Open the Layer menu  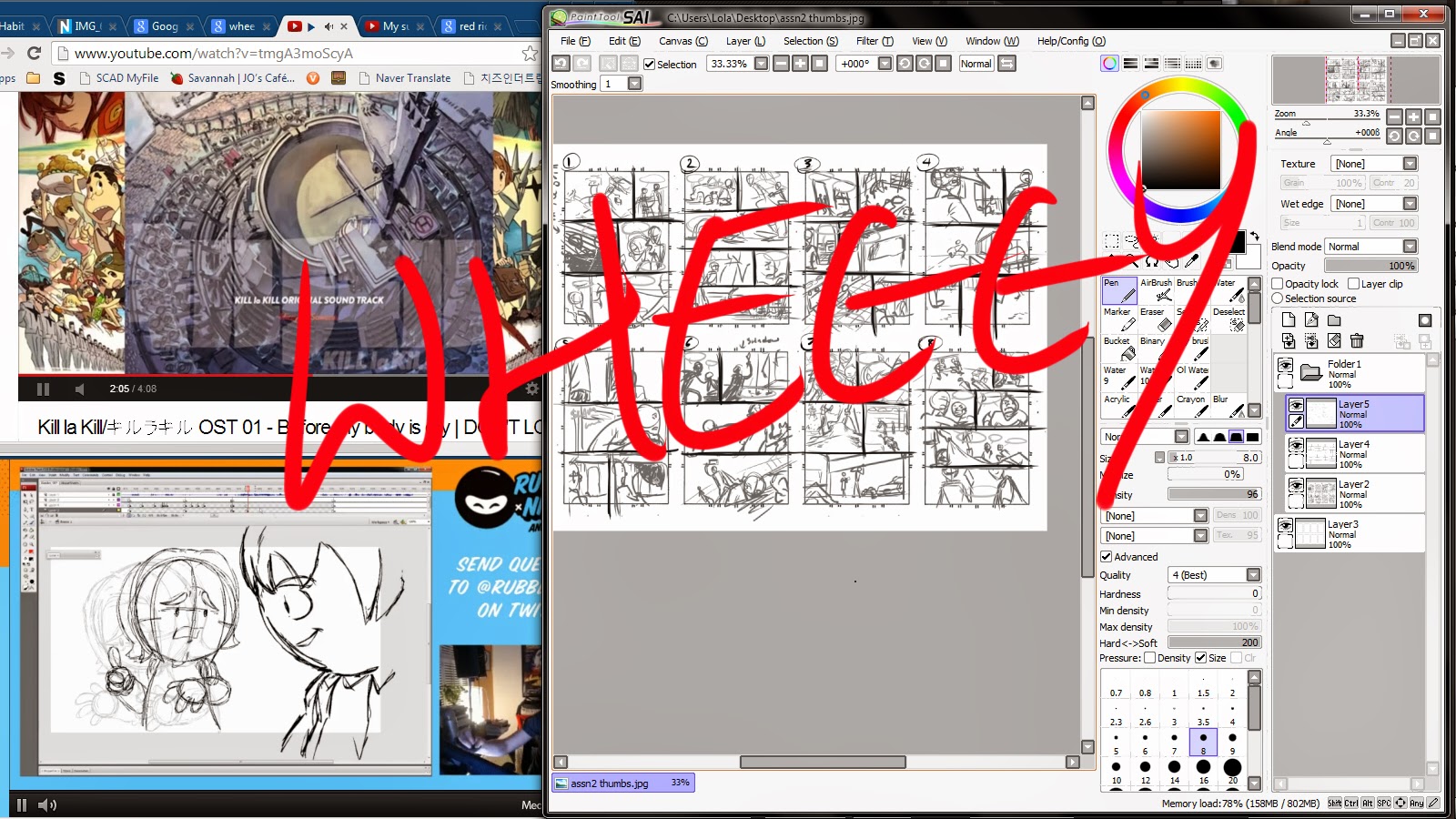coord(745,41)
